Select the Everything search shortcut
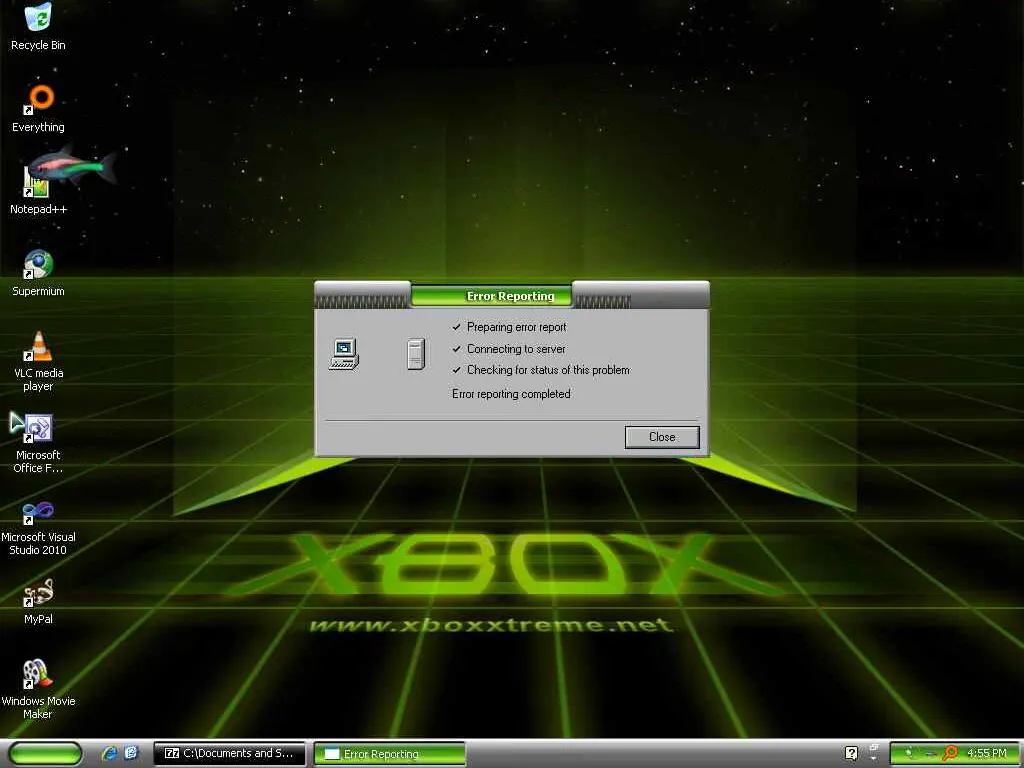The image size is (1024, 768). (x=38, y=110)
